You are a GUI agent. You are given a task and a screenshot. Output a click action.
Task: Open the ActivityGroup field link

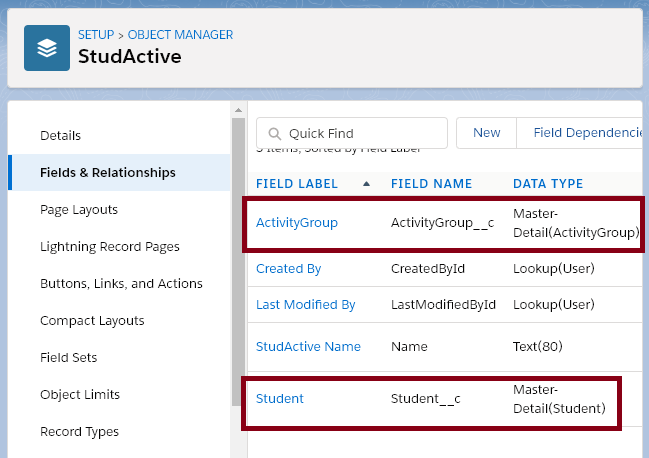pyautogui.click(x=297, y=223)
